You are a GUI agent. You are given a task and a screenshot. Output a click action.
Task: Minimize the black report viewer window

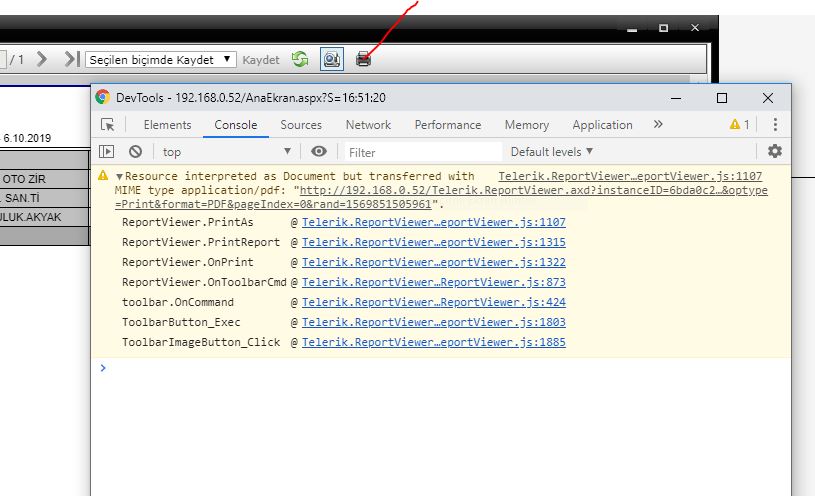tap(632, 29)
